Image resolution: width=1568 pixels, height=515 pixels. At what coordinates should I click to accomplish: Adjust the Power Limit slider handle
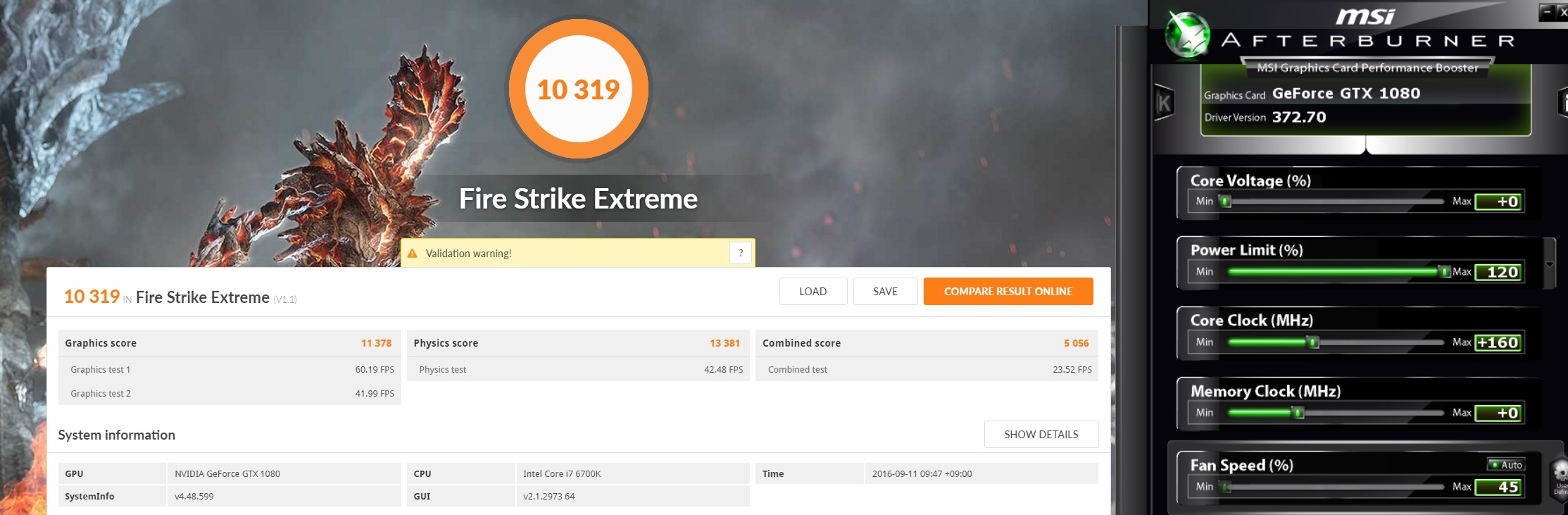(x=1445, y=272)
